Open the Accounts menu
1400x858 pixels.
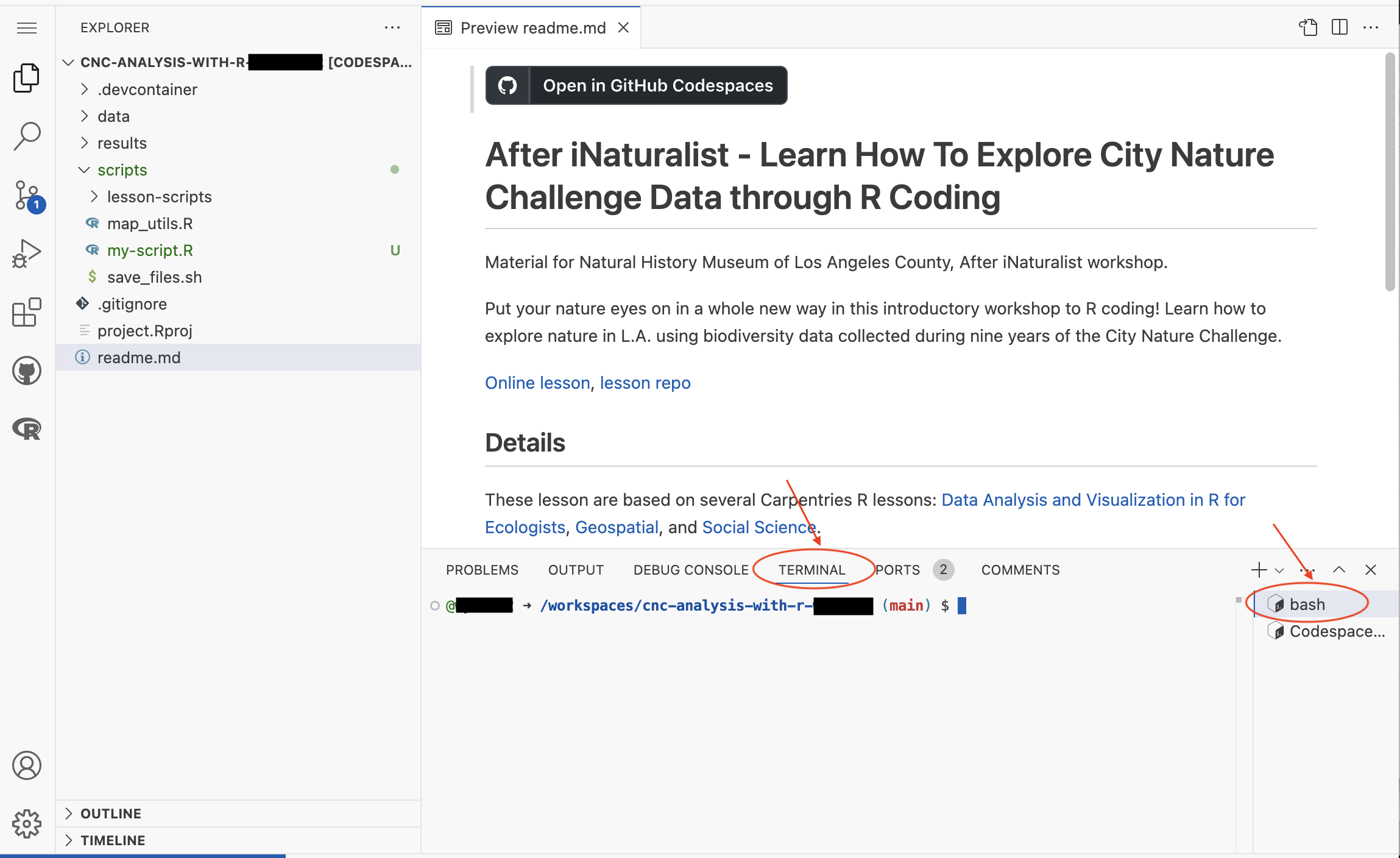coord(27,765)
